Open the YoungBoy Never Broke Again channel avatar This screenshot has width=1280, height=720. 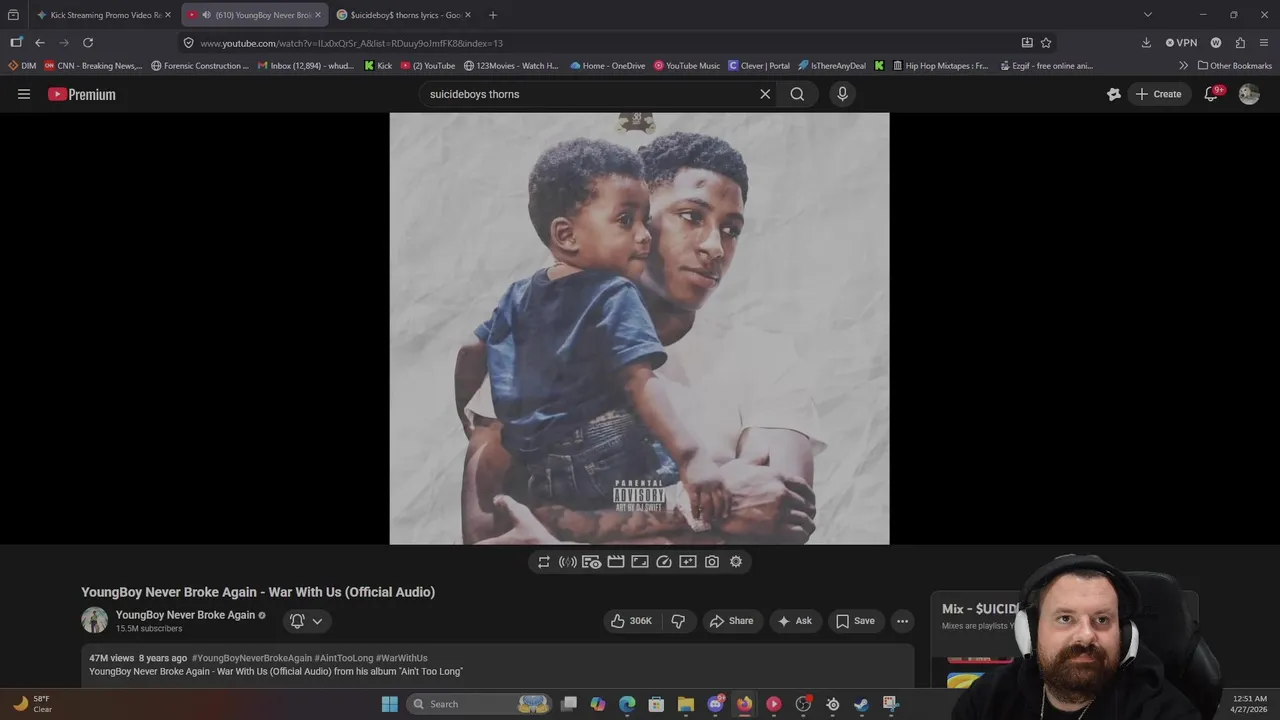[x=94, y=620]
